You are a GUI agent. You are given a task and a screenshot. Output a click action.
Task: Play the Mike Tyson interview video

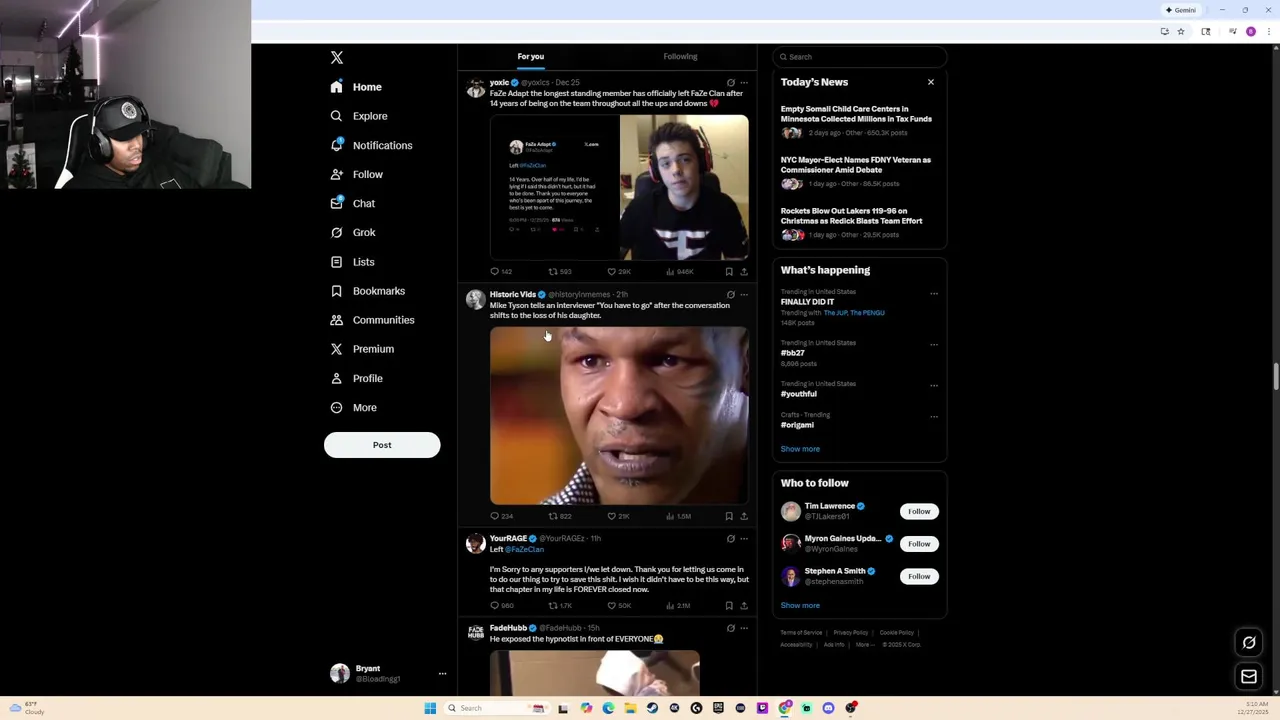pyautogui.click(x=619, y=415)
